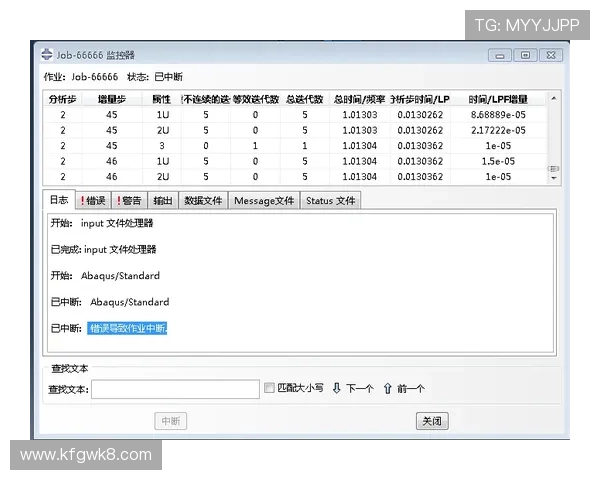Click the 前一个 previous match label
The image size is (600, 480).
(x=411, y=389)
